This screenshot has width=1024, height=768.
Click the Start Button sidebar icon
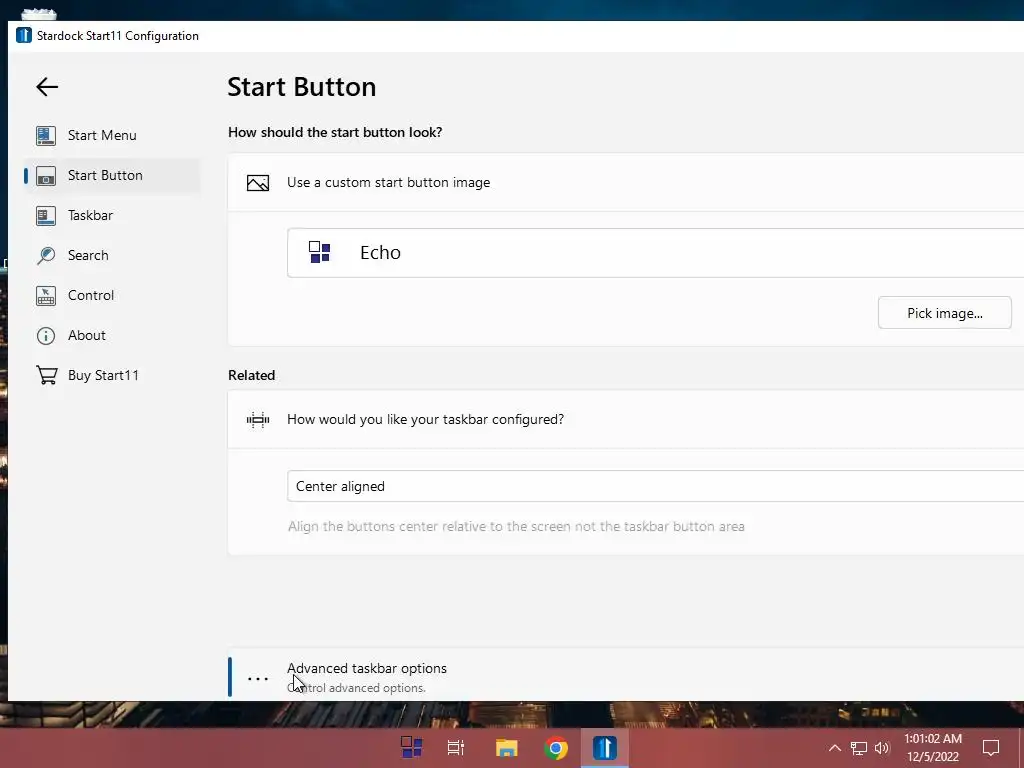pyautogui.click(x=46, y=176)
